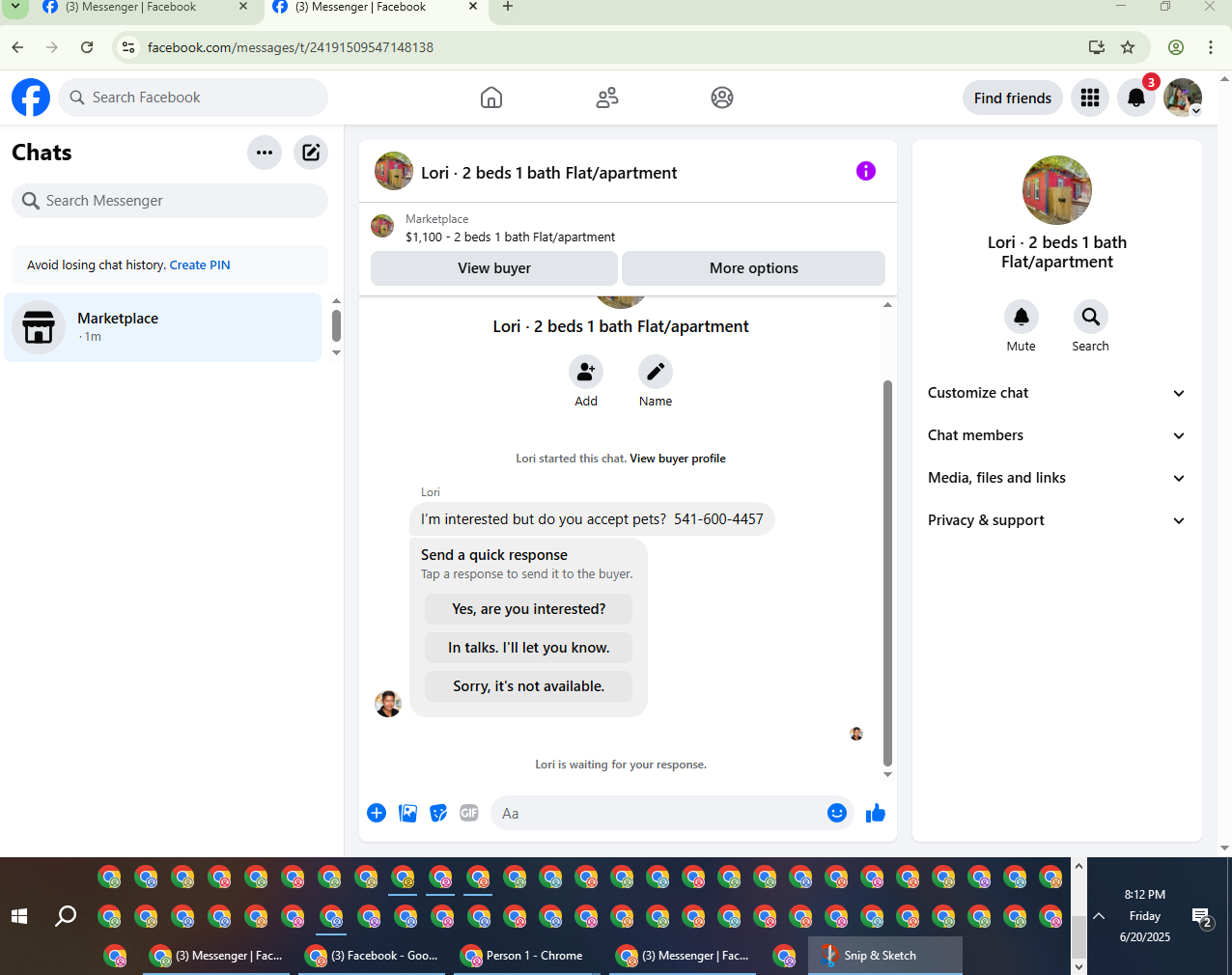The image size is (1232, 975).
Task: Attach a photo using image icon
Action: click(x=408, y=813)
